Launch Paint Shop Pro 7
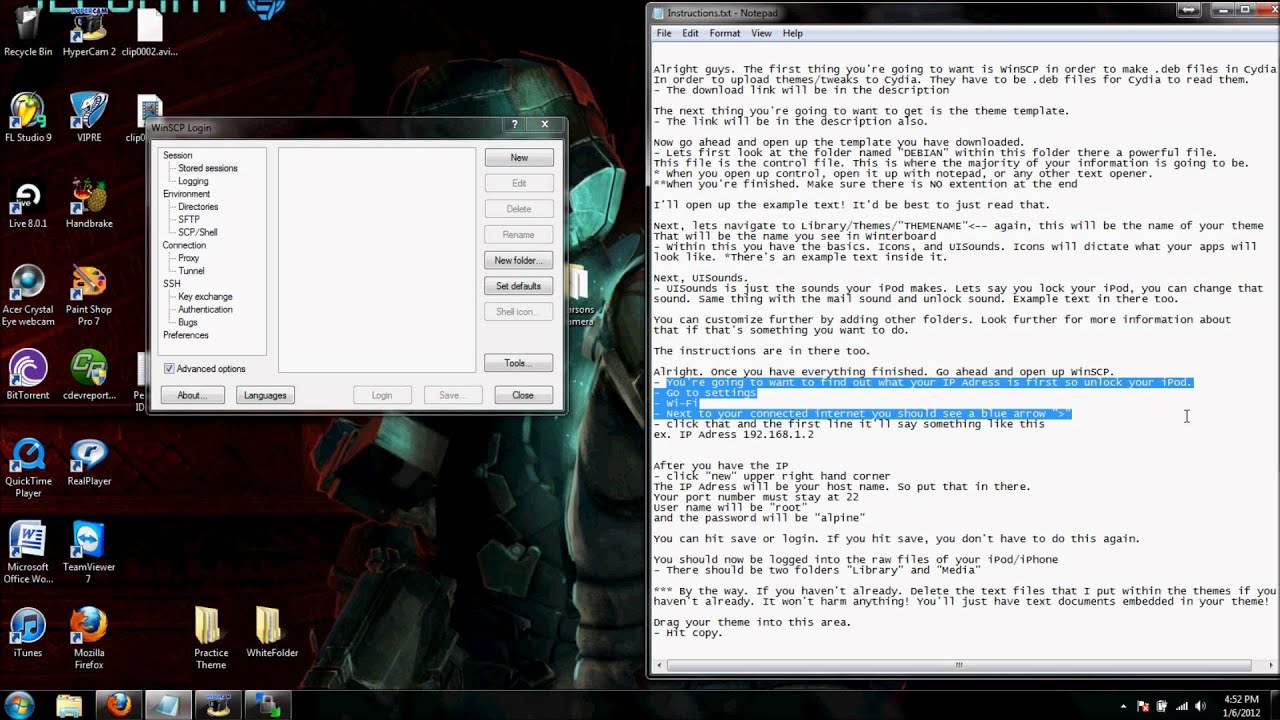The height and width of the screenshot is (720, 1280). click(x=89, y=296)
